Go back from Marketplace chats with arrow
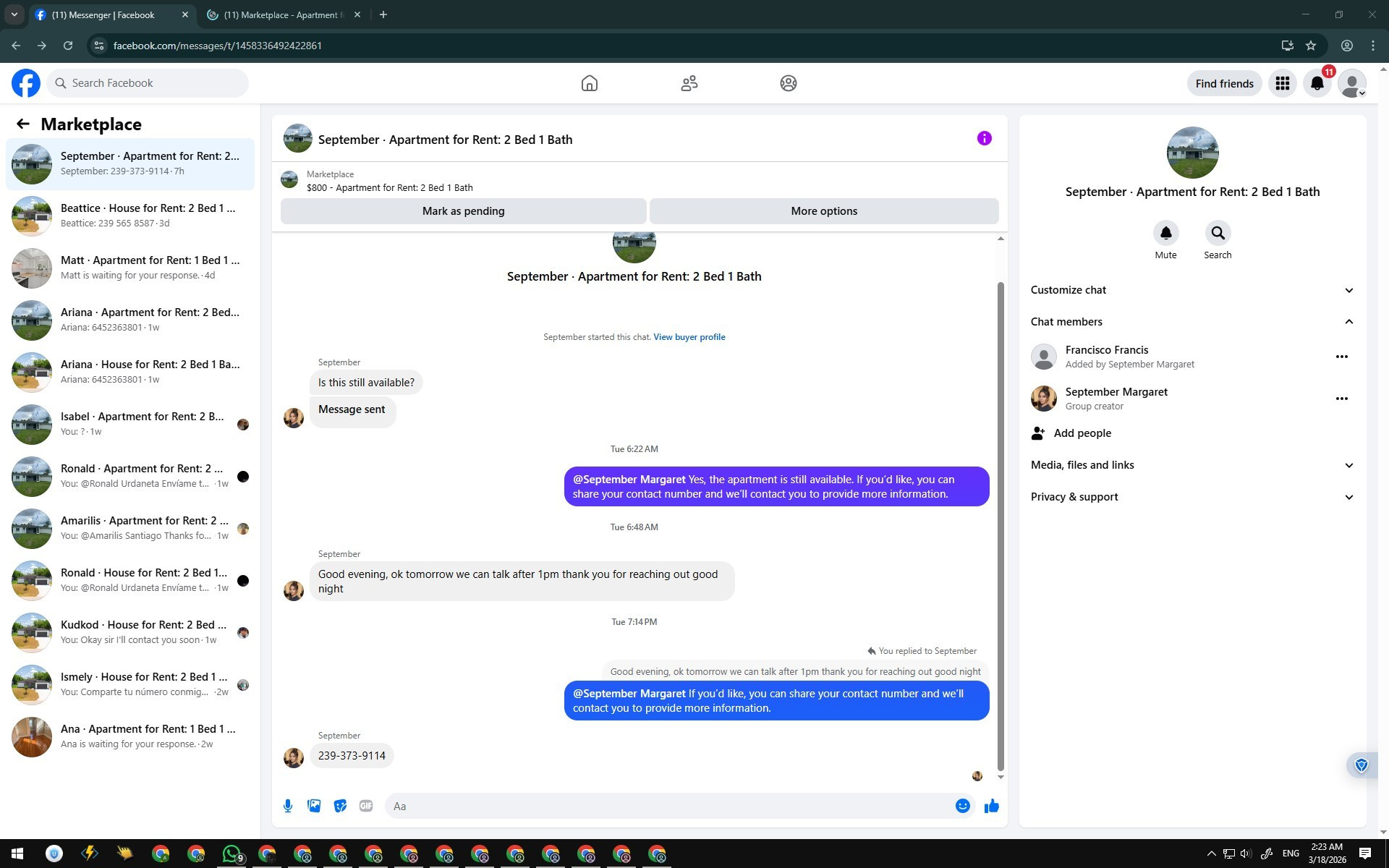1389x868 pixels. pos(23,124)
